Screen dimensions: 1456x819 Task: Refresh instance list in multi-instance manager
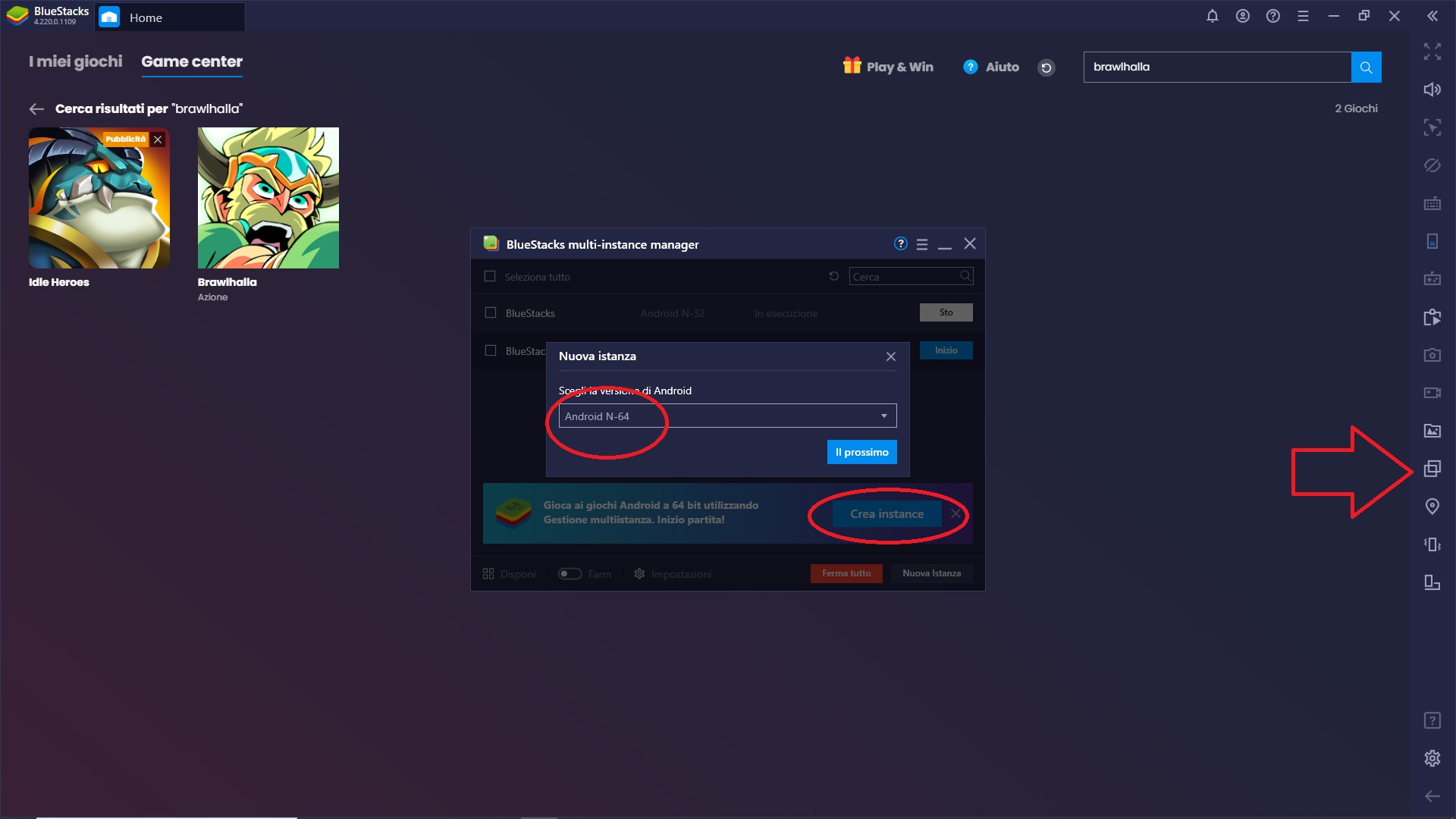pos(833,276)
